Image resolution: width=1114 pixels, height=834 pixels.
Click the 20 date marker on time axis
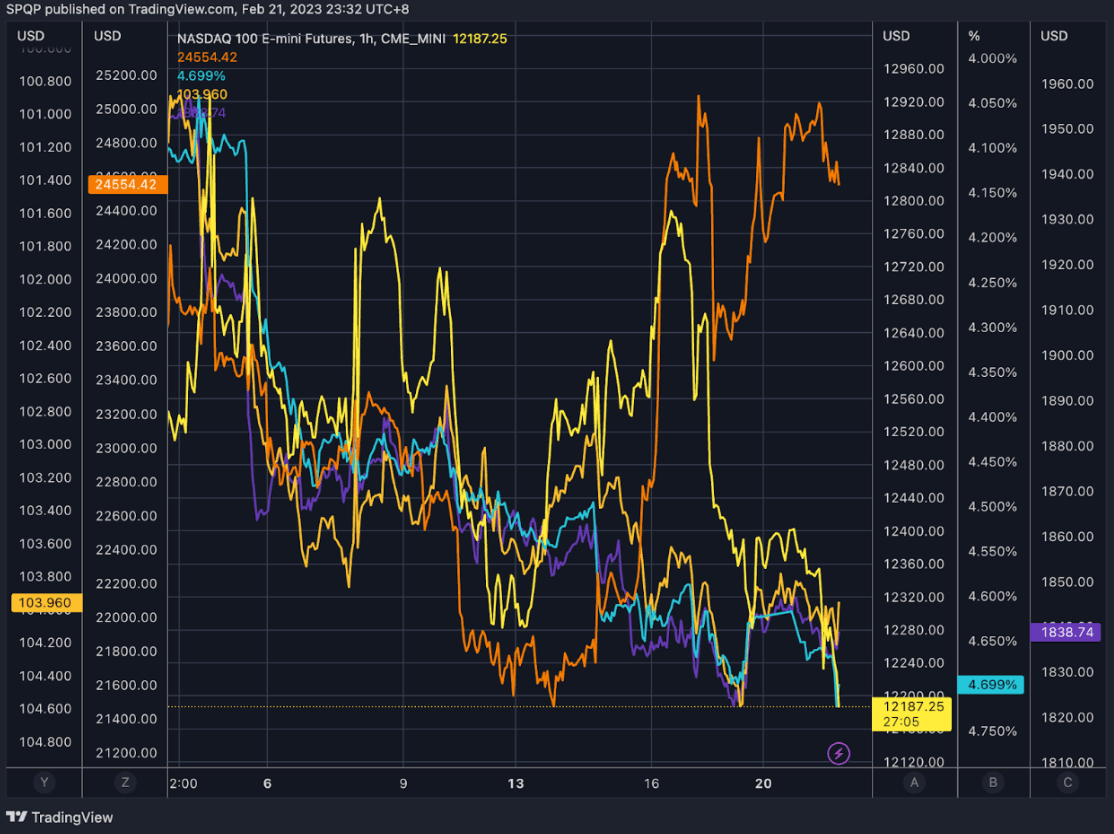point(765,784)
